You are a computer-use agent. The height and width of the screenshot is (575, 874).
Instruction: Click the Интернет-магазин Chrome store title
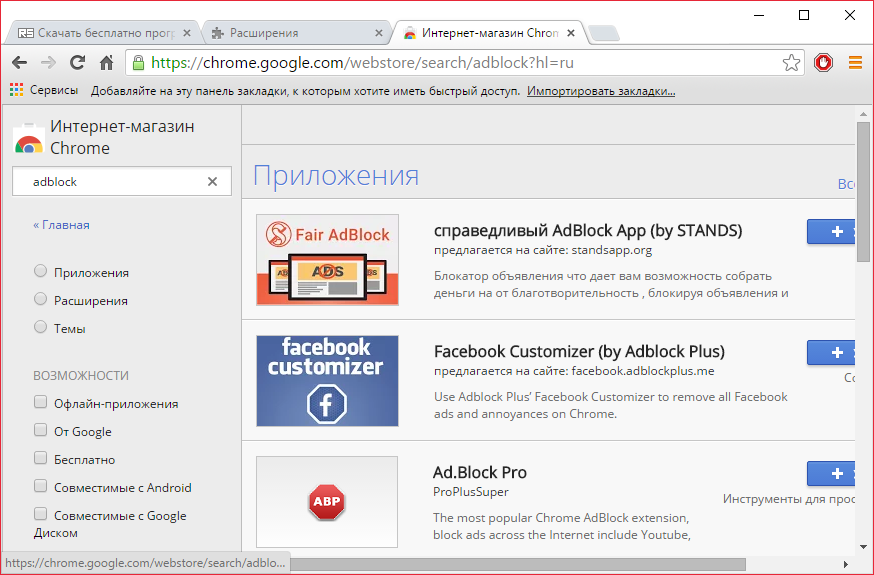click(x=122, y=137)
